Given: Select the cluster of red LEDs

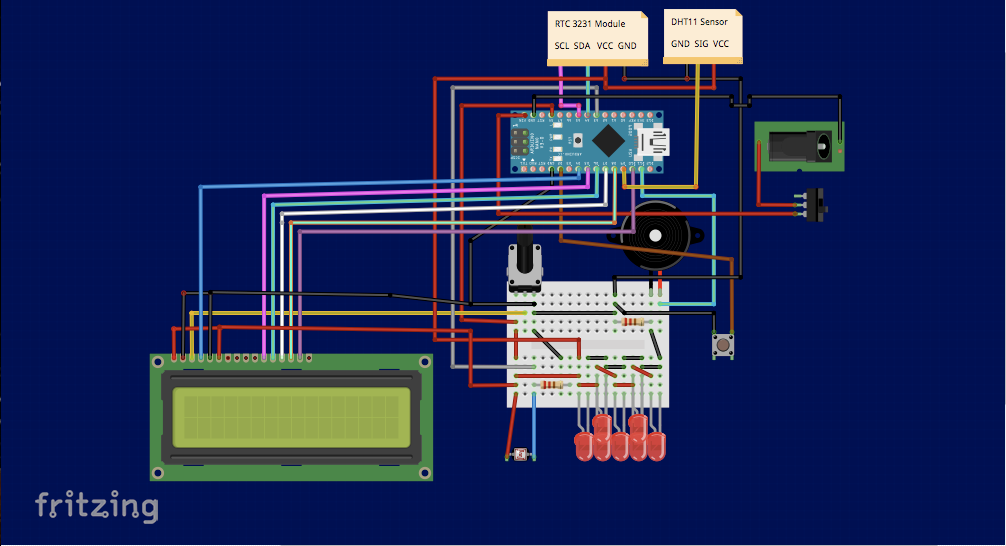Looking at the screenshot, I should [620, 437].
